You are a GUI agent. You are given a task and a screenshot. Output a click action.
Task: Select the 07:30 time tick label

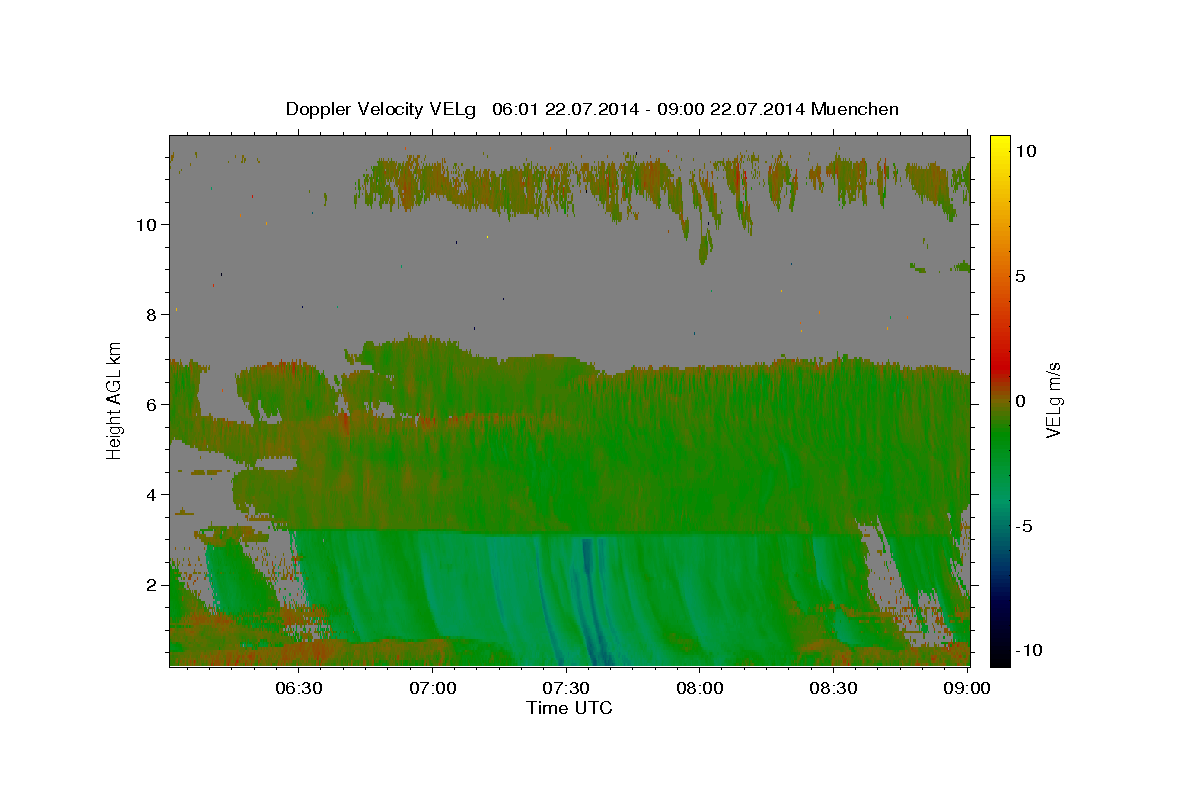(566, 688)
